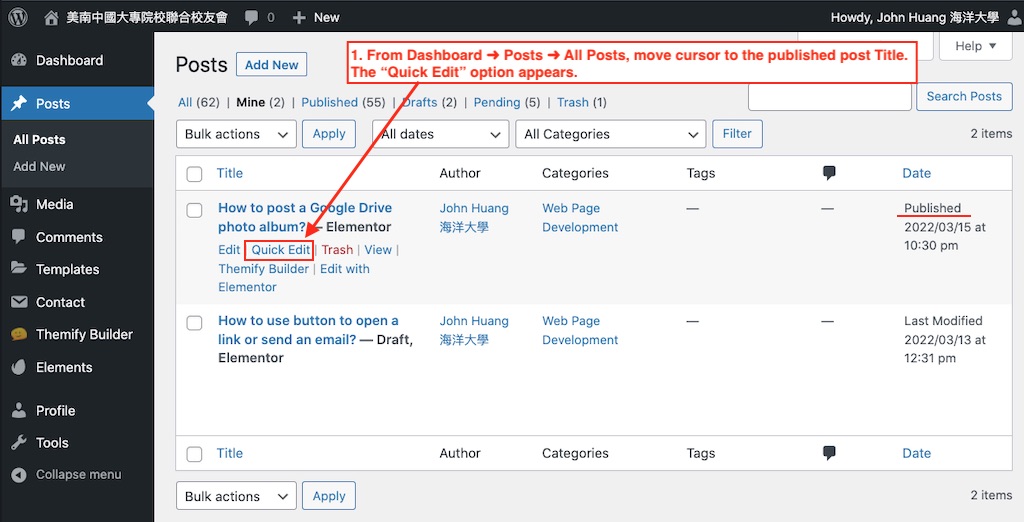
Task: Open the WordPress logo menu
Action: tap(18, 17)
